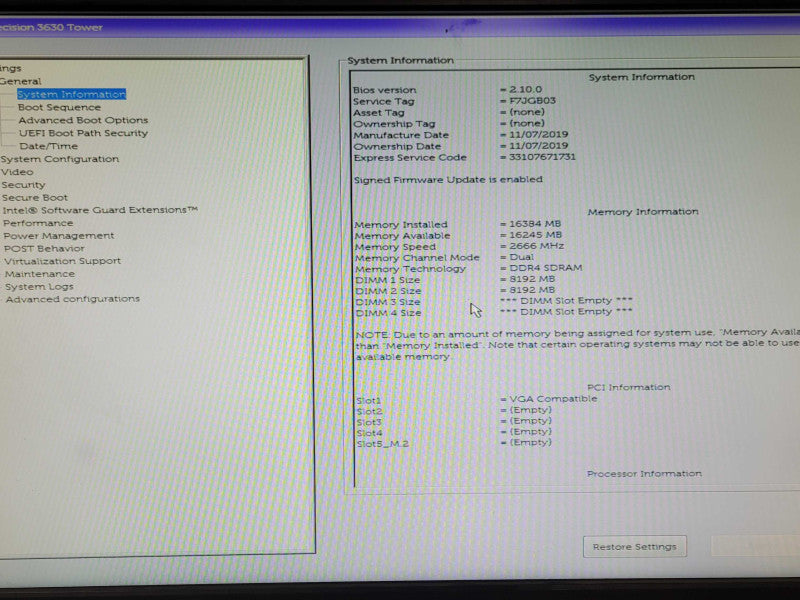Click the Slot4 row label
This screenshot has height=600, width=800.
pyautogui.click(x=369, y=433)
